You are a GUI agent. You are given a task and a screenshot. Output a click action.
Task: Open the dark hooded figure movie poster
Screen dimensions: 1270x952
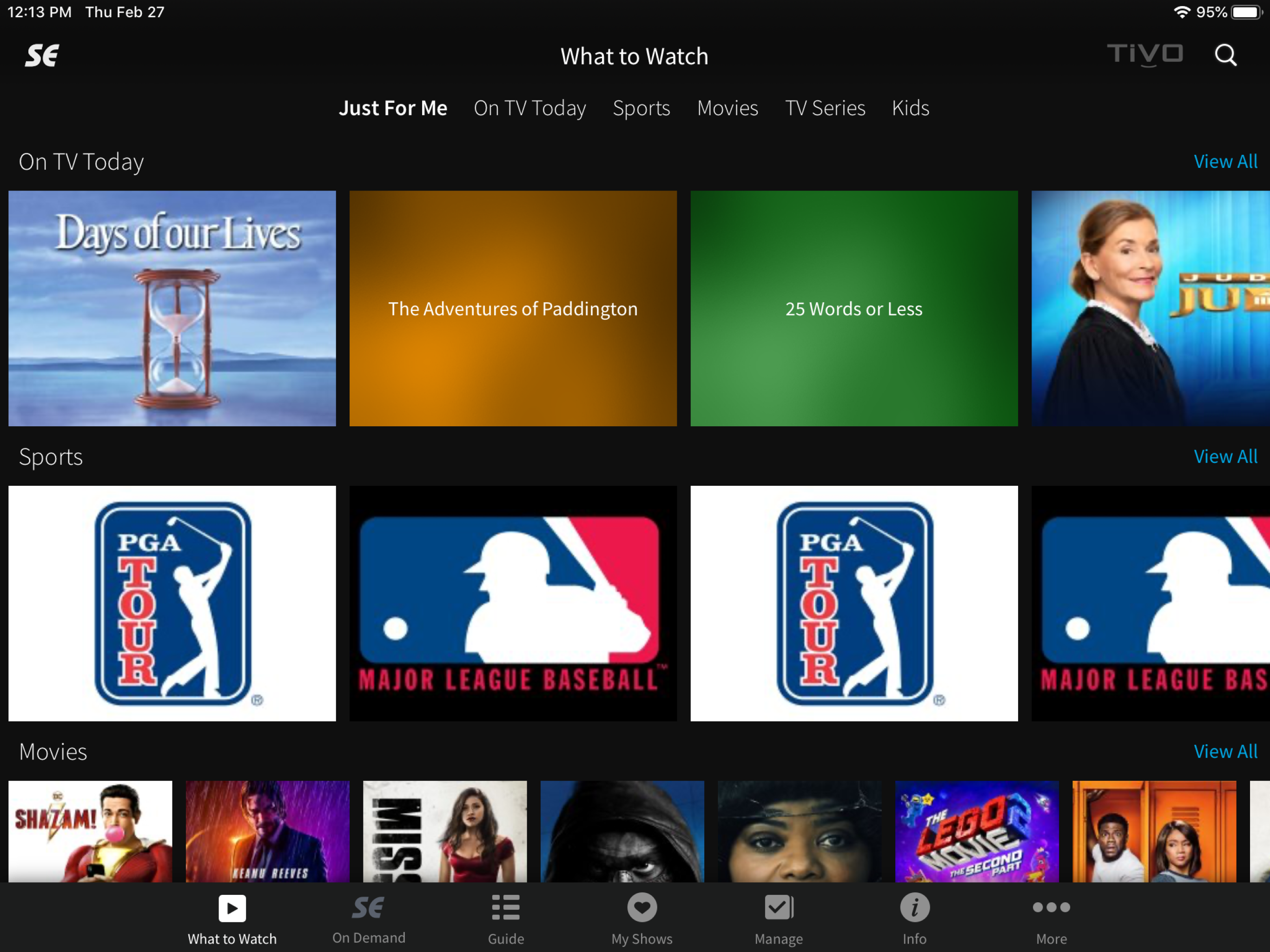(622, 832)
